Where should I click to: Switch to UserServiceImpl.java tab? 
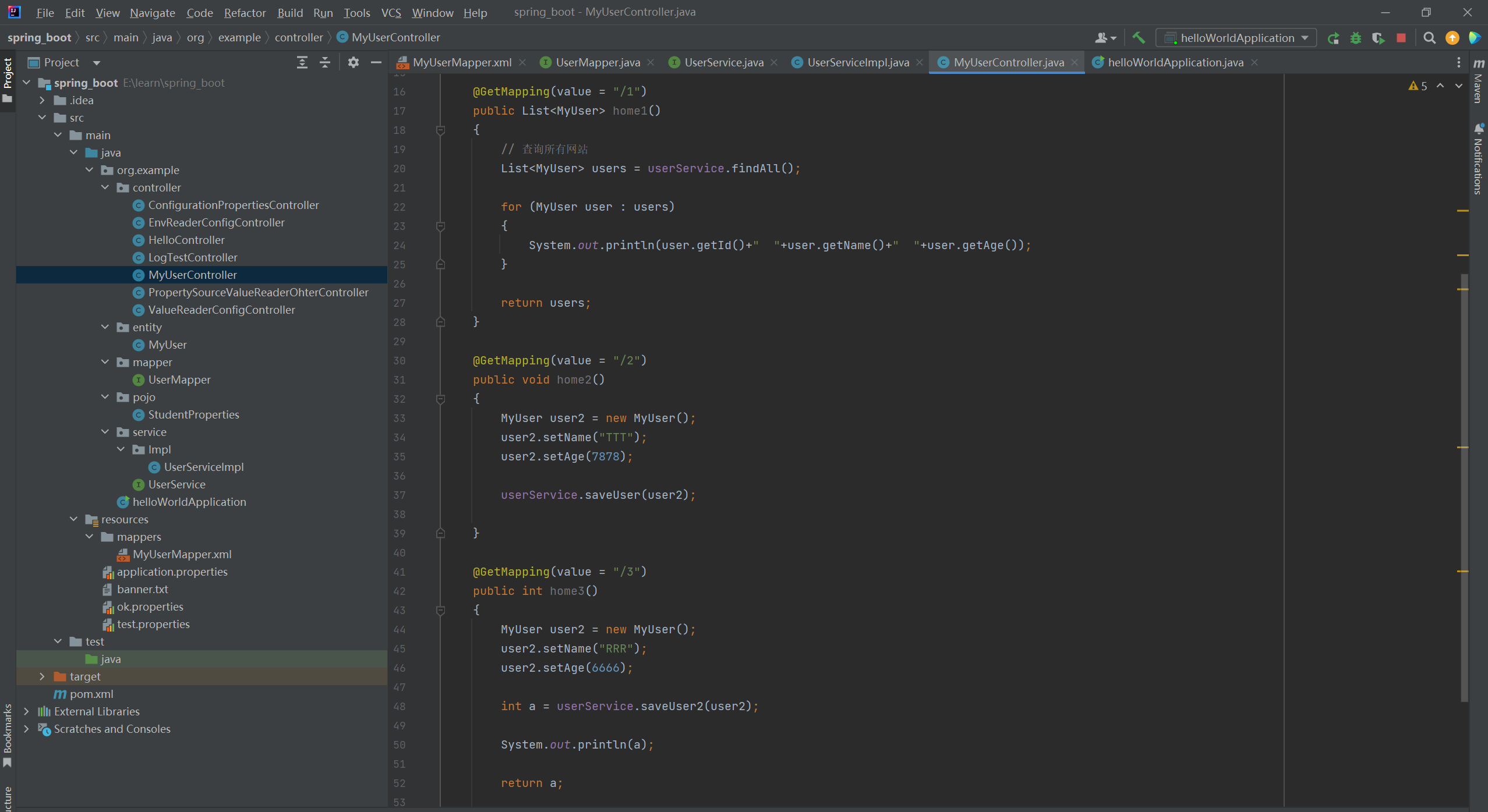pyautogui.click(x=857, y=62)
